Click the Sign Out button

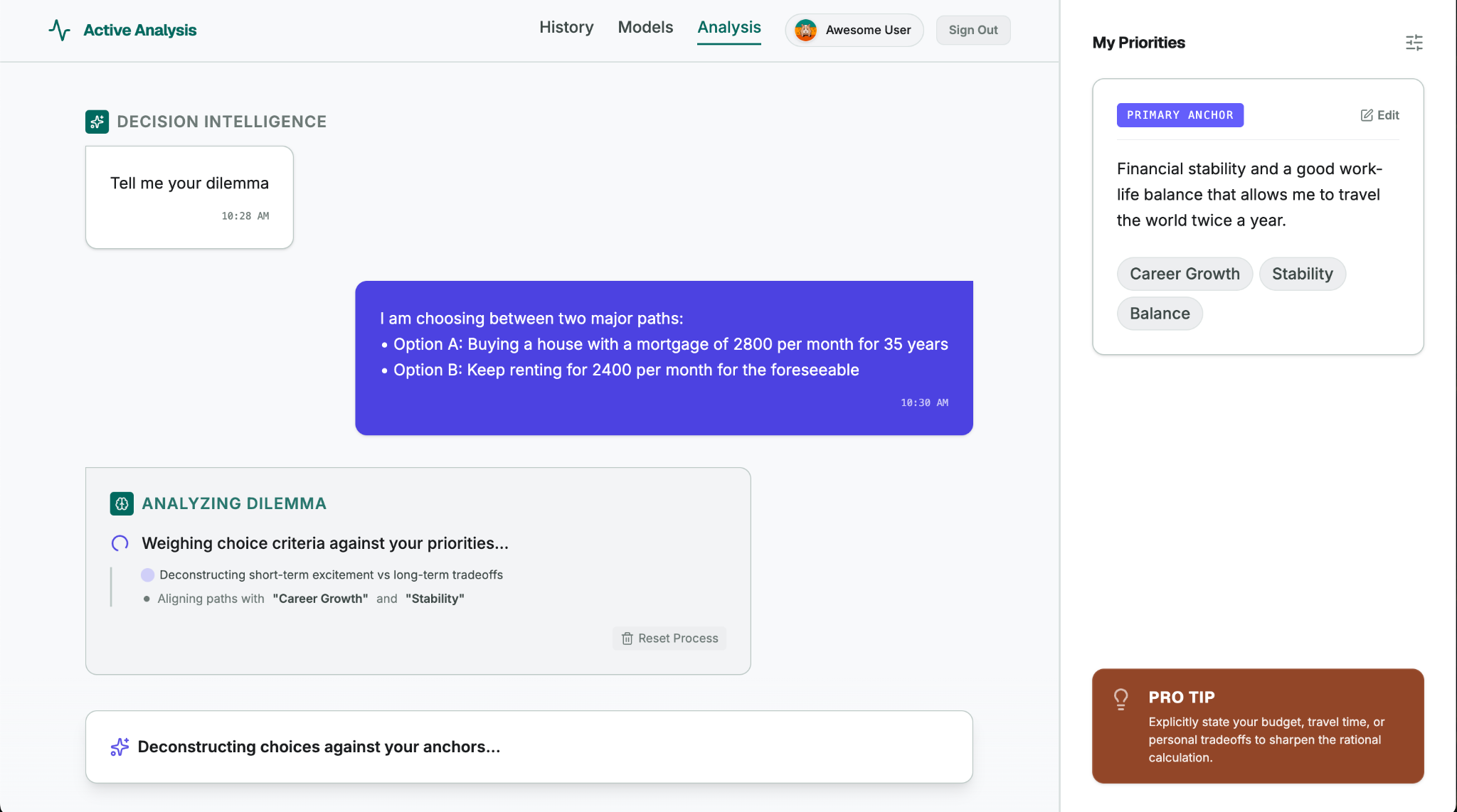tap(973, 30)
